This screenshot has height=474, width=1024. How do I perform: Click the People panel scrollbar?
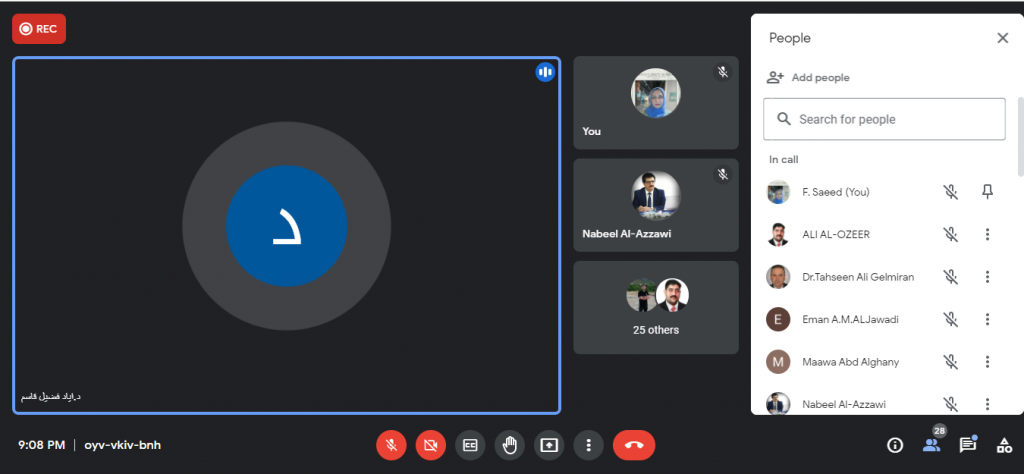1020,135
